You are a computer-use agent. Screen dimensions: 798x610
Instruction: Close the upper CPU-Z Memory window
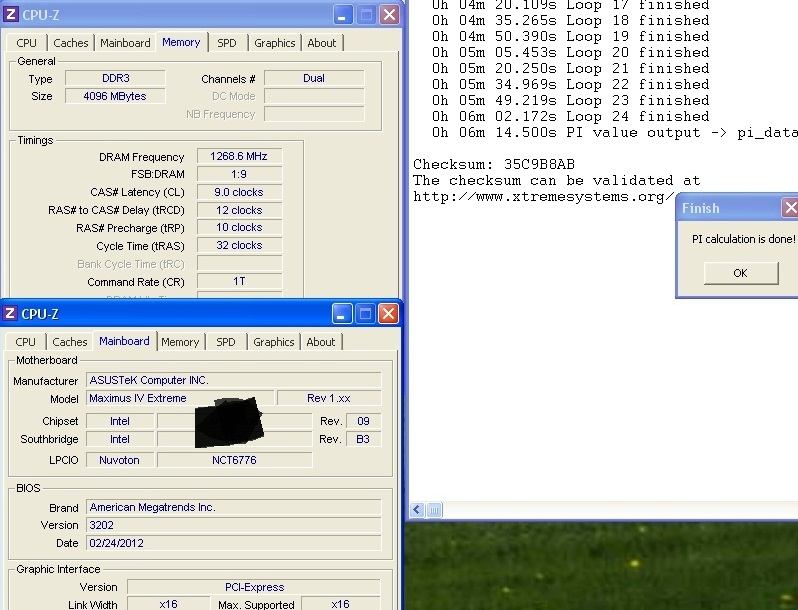(x=390, y=14)
